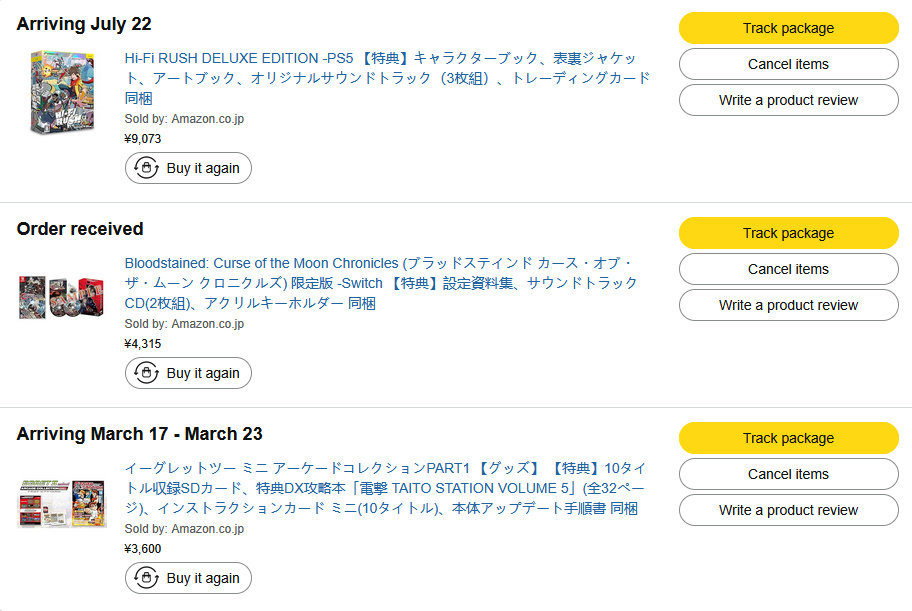Write a product review for Egret II Mini
Image resolution: width=912 pixels, height=611 pixels.
(788, 510)
